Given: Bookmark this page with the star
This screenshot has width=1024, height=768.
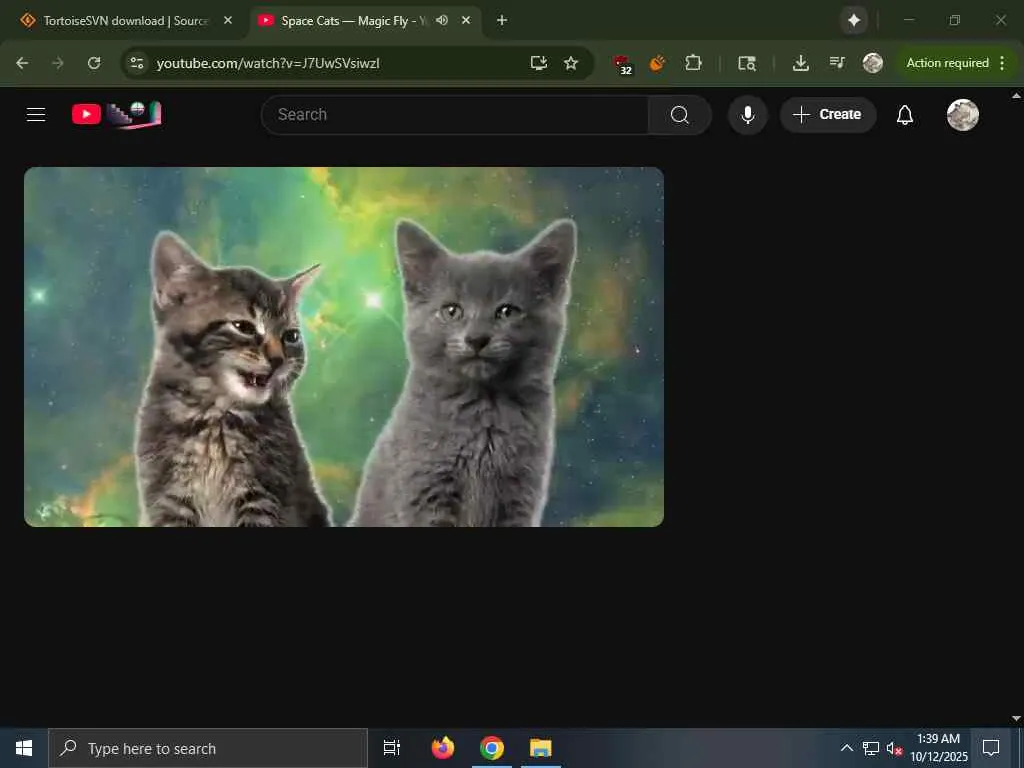Looking at the screenshot, I should pyautogui.click(x=571, y=63).
